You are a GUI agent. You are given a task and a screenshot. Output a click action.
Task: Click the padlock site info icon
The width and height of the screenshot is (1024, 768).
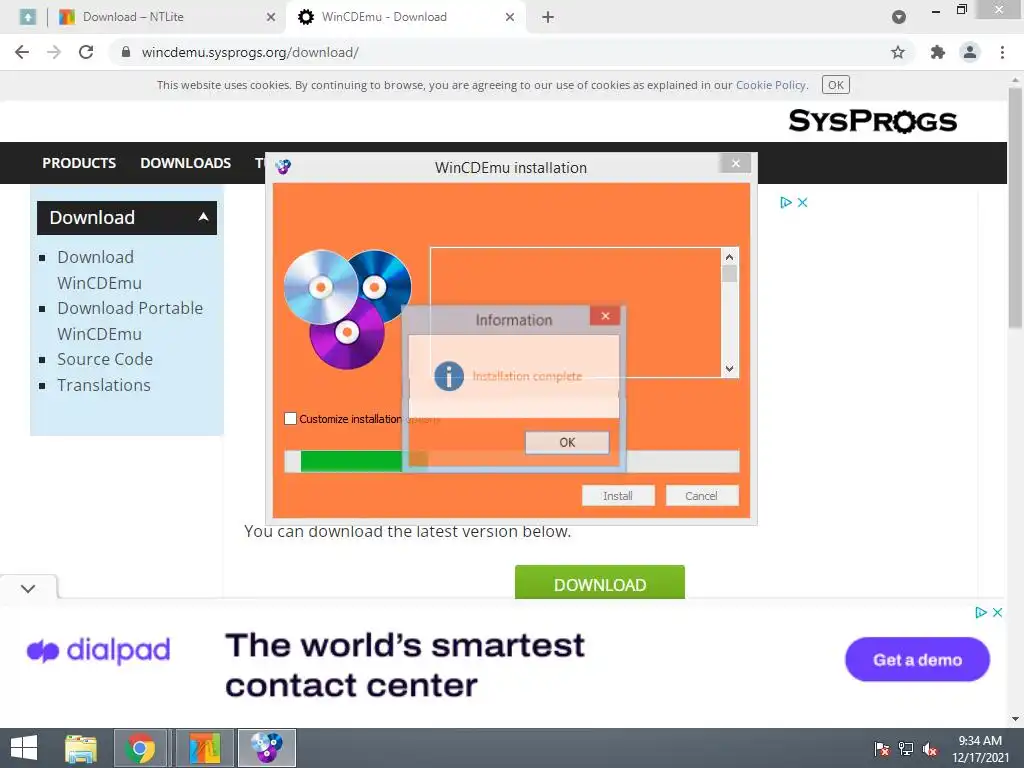(x=126, y=52)
